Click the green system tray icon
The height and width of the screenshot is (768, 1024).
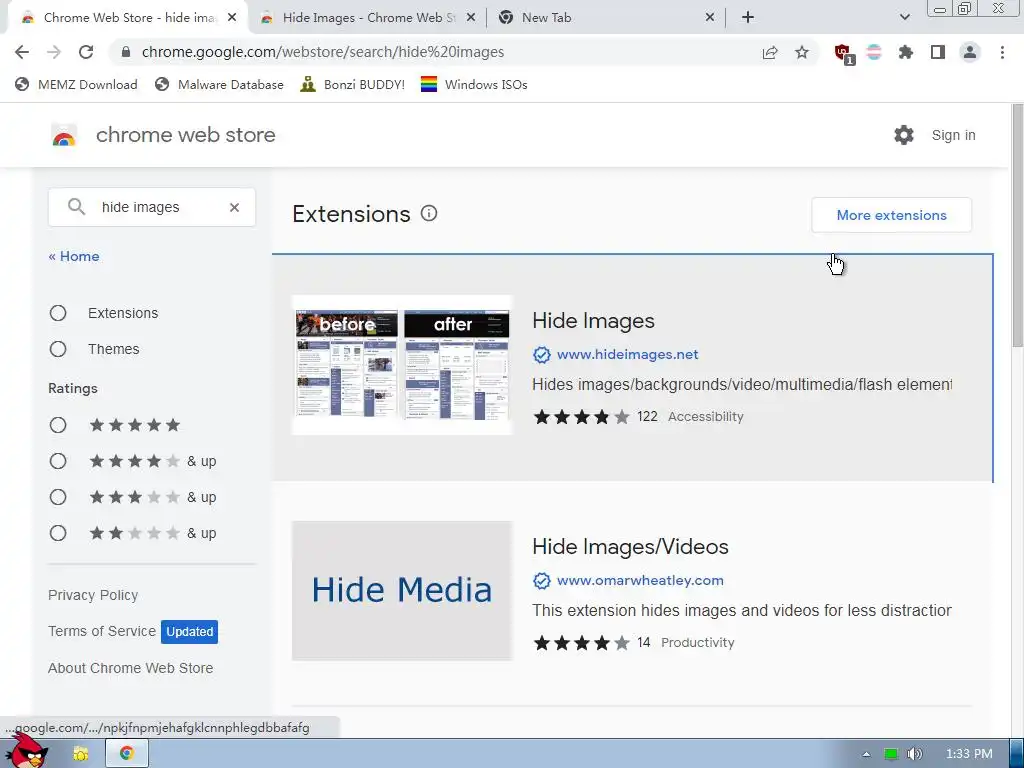(x=891, y=754)
